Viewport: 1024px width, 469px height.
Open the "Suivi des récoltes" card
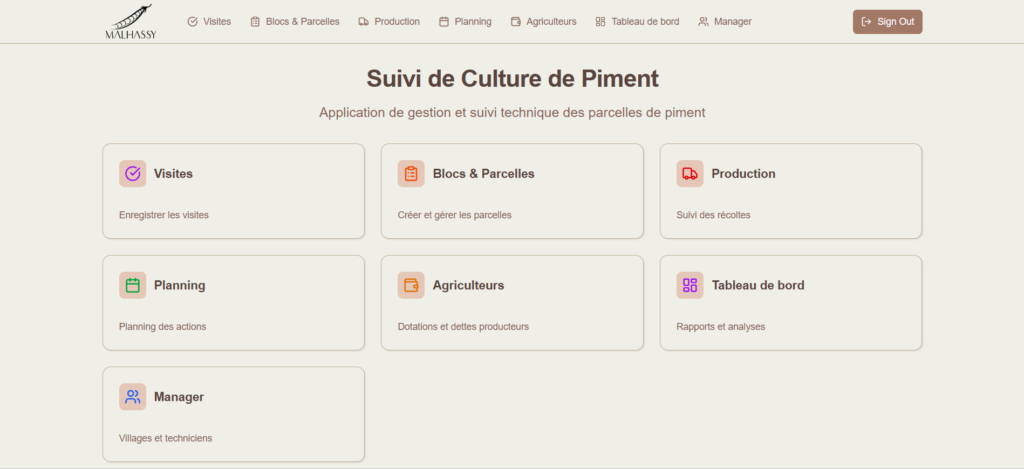(791, 191)
